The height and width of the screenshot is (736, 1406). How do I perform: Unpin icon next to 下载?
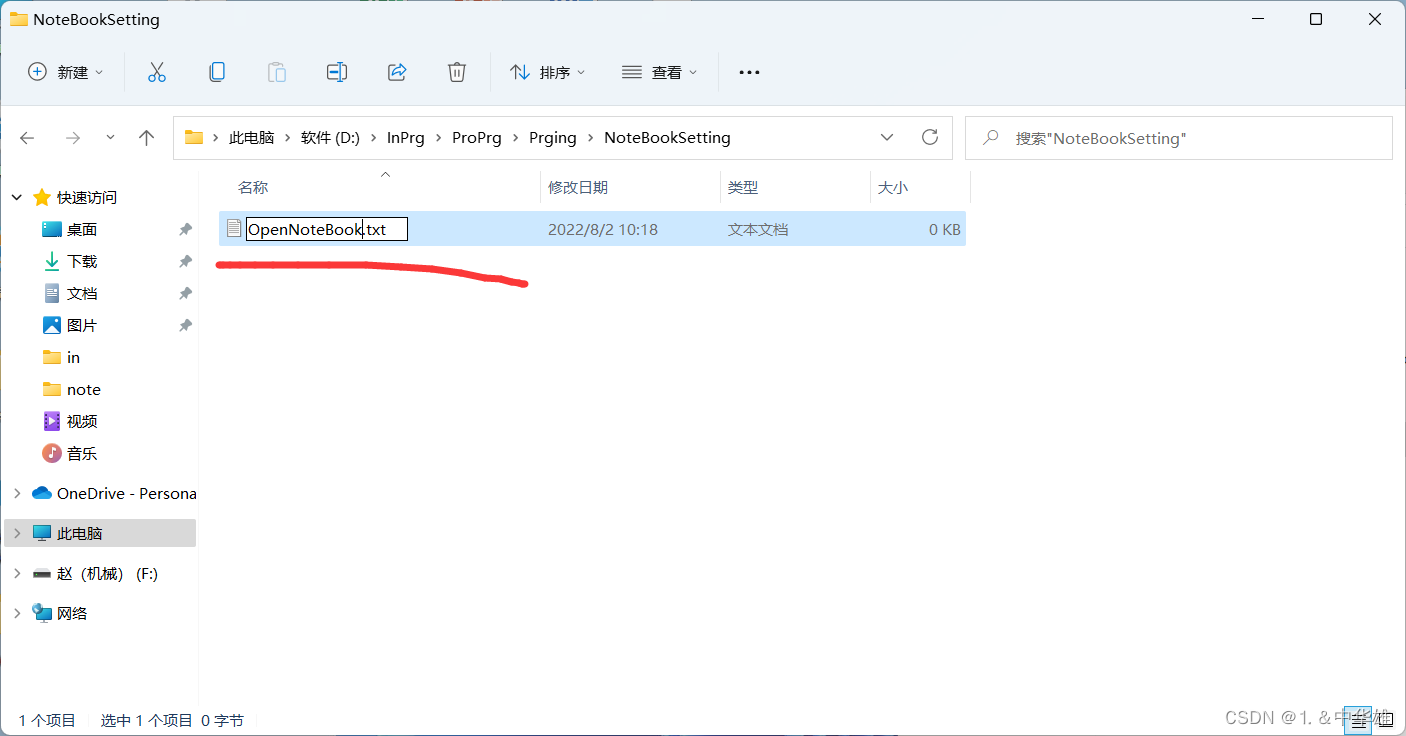[x=185, y=261]
